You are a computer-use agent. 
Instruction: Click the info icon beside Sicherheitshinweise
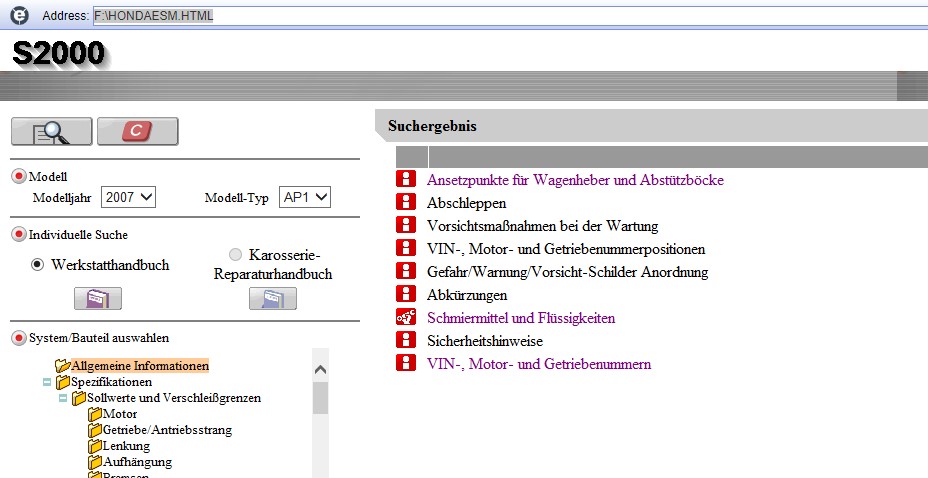[405, 341]
